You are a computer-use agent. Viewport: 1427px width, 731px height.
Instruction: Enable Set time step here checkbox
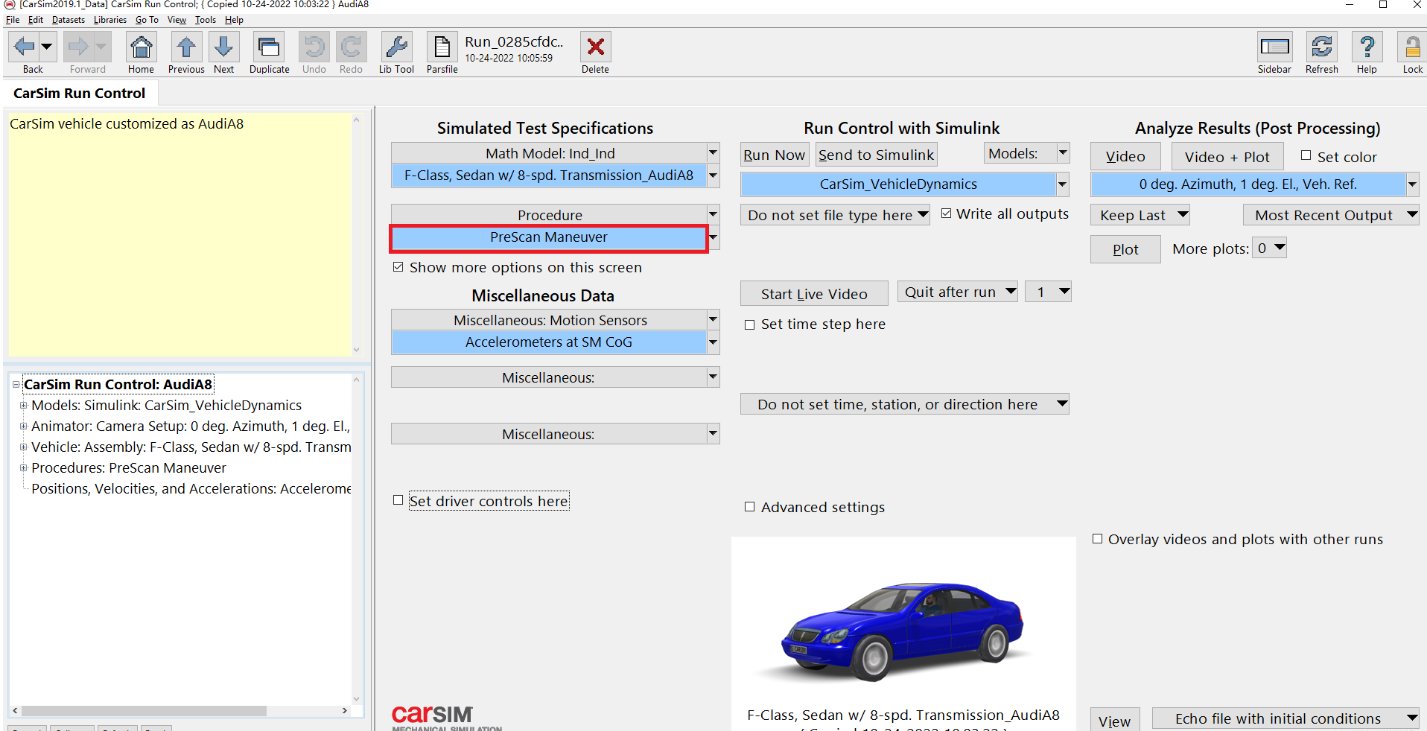pos(750,324)
